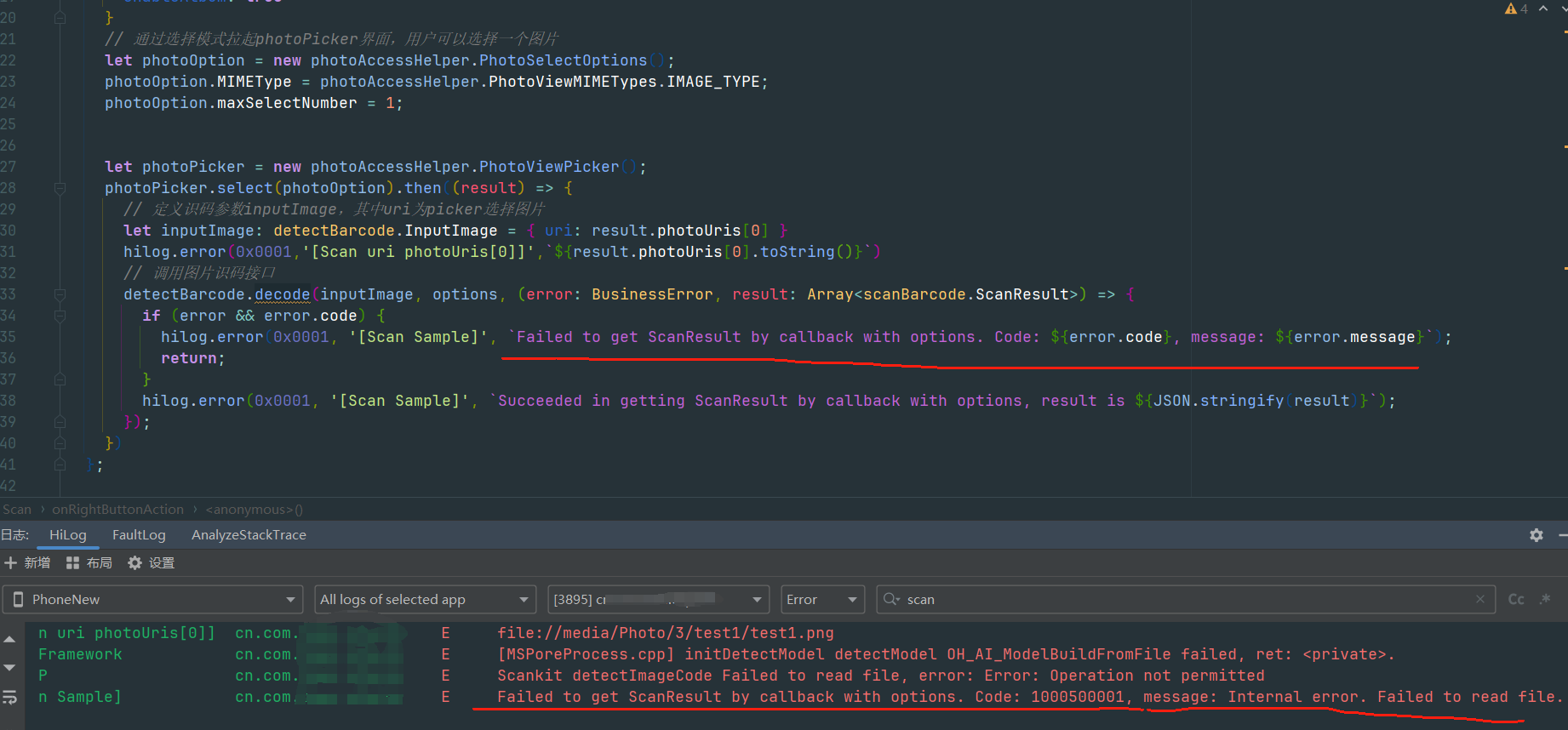Click the decode method on line 33
This screenshot has height=730, width=1568.
(x=282, y=294)
